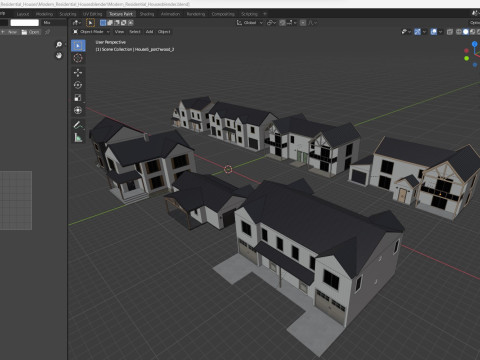Toggle viewport overlays
480x360 pixels.
(434, 32)
